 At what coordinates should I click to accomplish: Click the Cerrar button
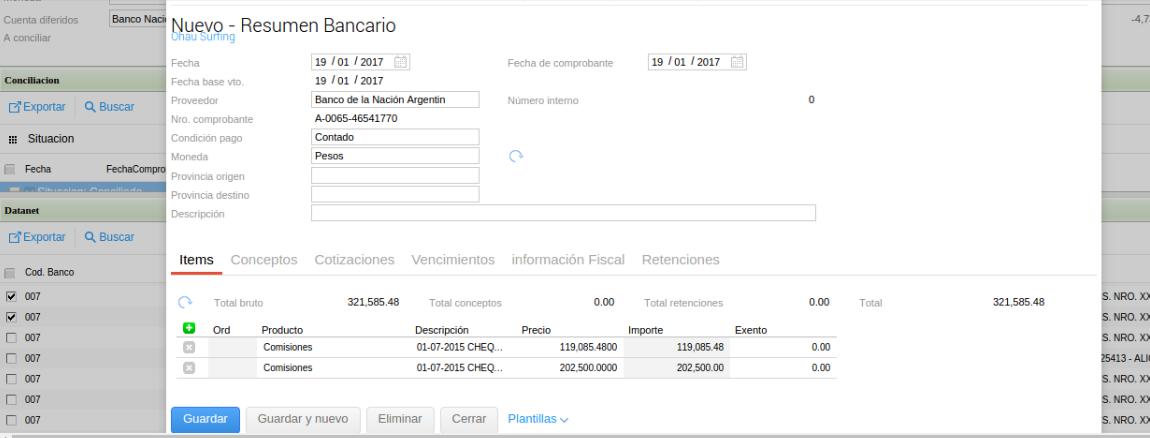click(x=468, y=419)
